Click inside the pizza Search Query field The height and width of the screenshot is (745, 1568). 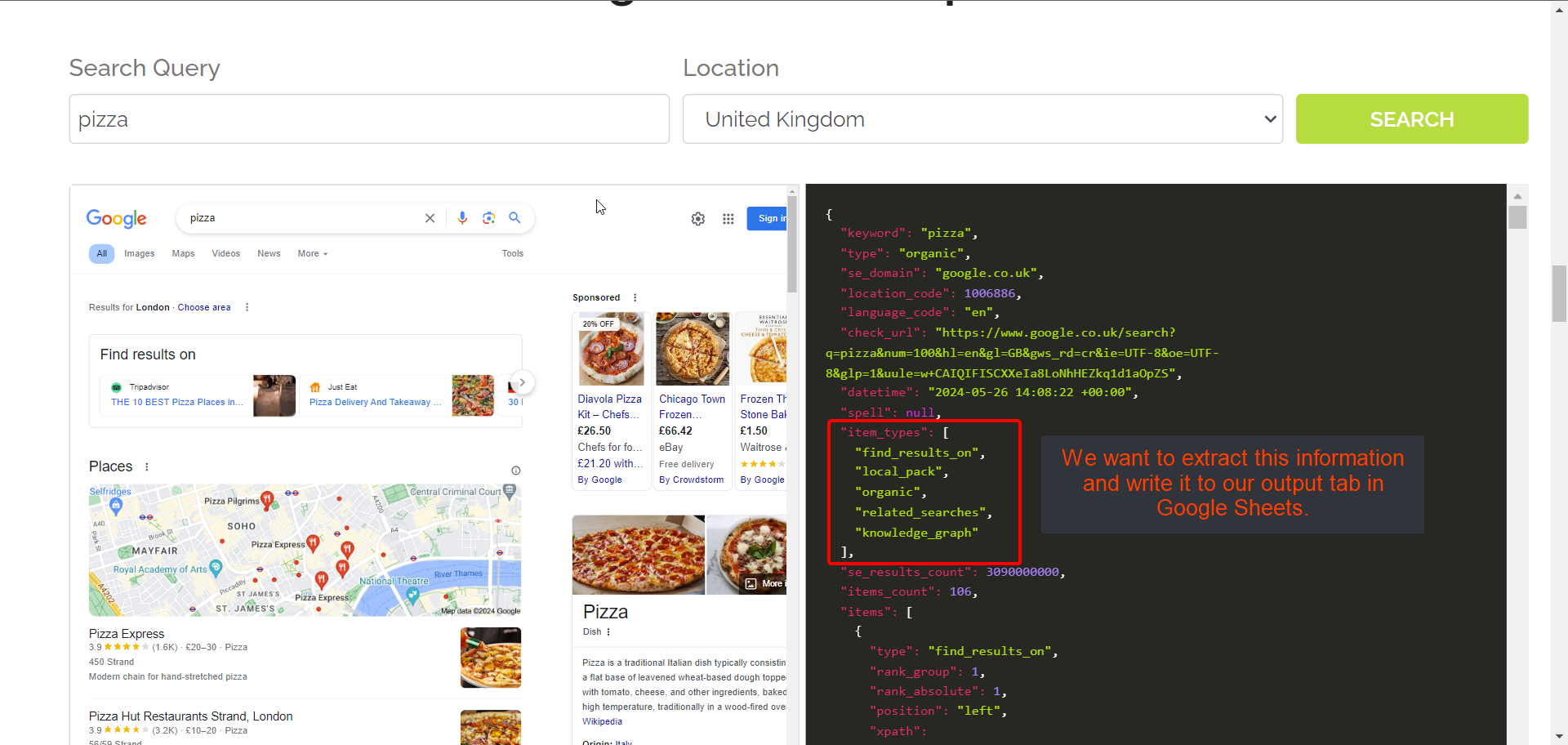coord(369,118)
